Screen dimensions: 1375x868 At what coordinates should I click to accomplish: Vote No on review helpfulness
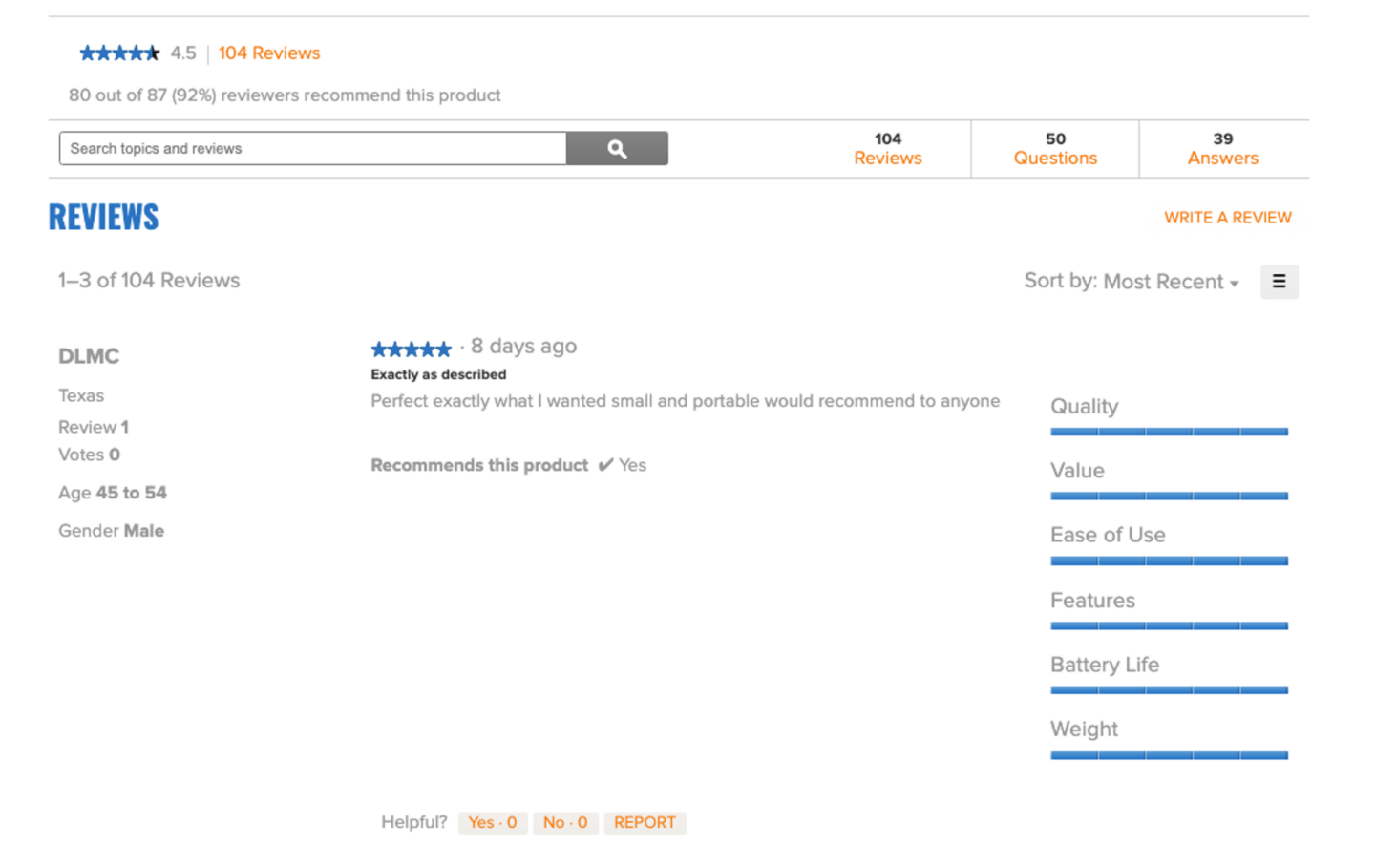click(565, 822)
